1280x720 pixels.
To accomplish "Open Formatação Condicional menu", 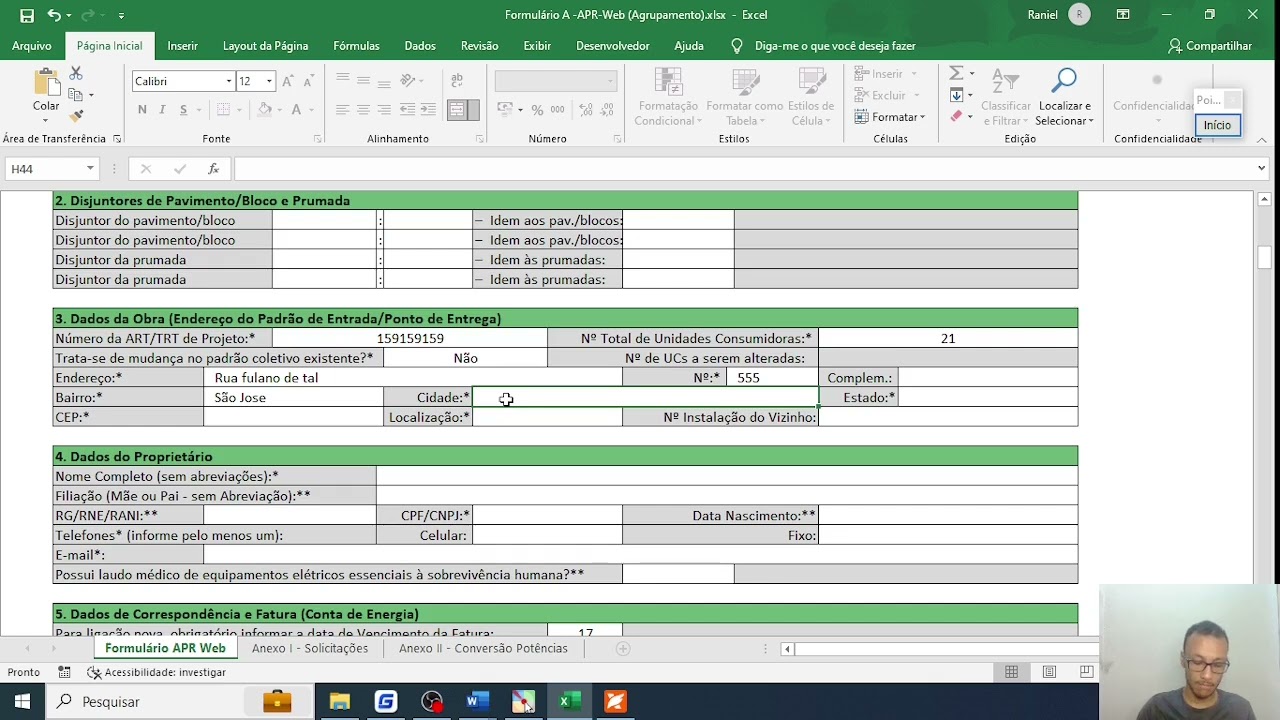I will click(668, 97).
